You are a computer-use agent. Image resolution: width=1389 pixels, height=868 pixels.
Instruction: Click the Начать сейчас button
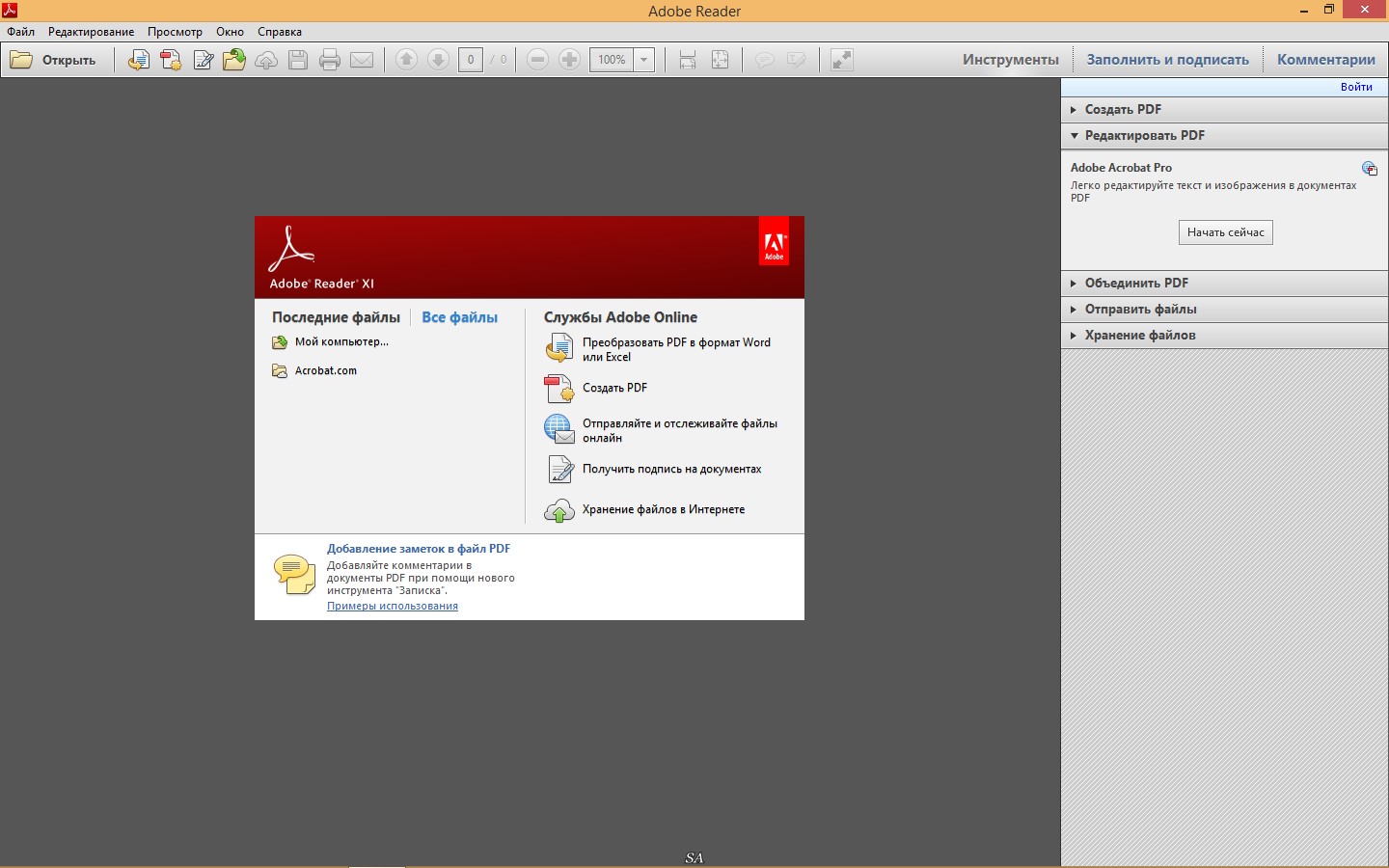(1225, 232)
